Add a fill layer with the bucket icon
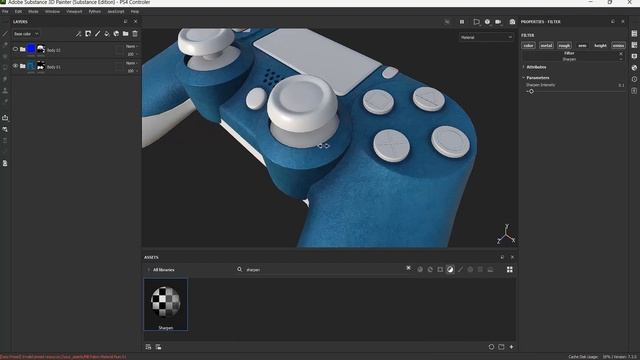Viewport: 640px width, 360px height. click(x=107, y=34)
